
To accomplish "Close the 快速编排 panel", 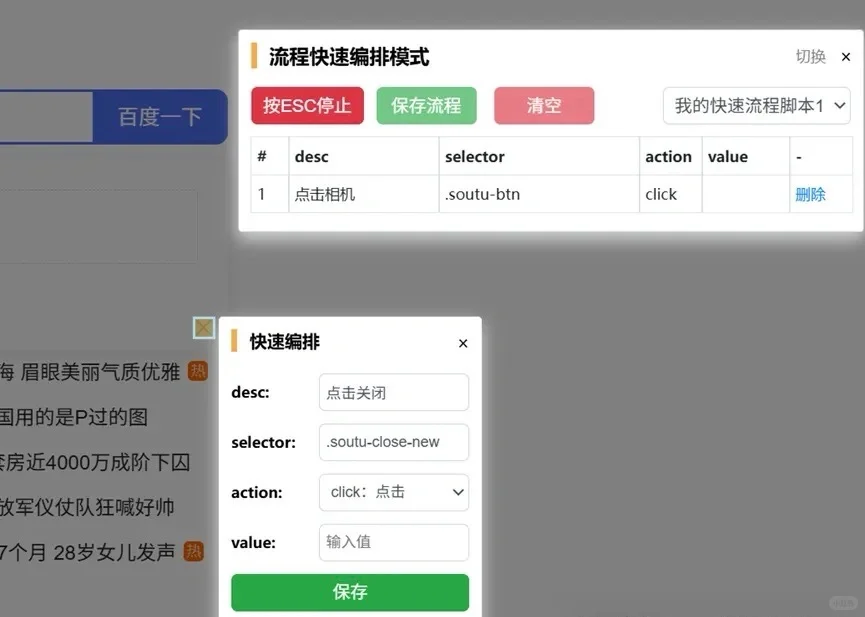I will coord(462,342).
